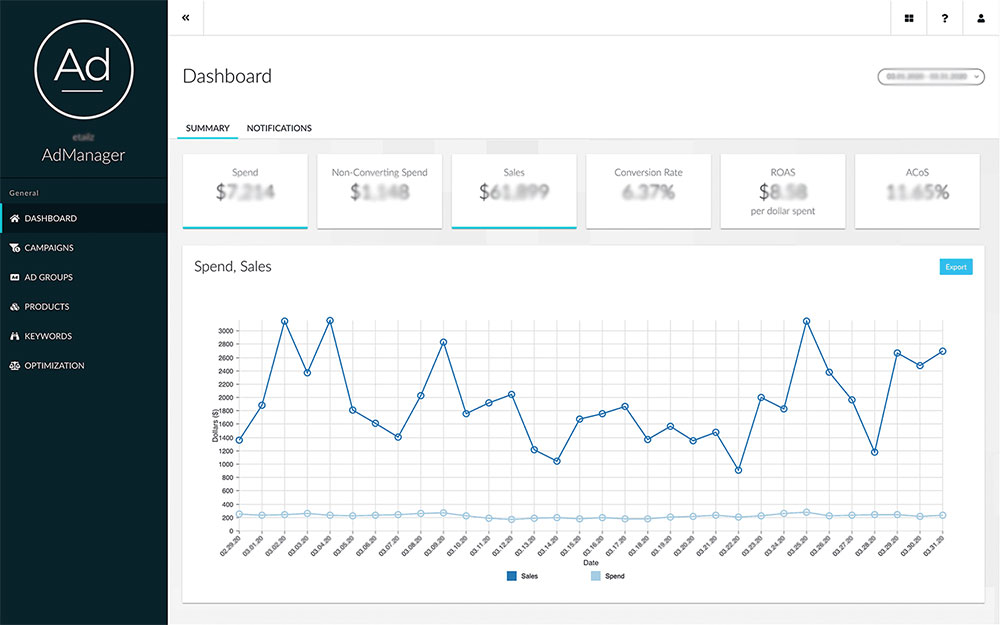The image size is (1000, 625).
Task: Click the Ad Groups icon in sidebar
Action: [15, 277]
